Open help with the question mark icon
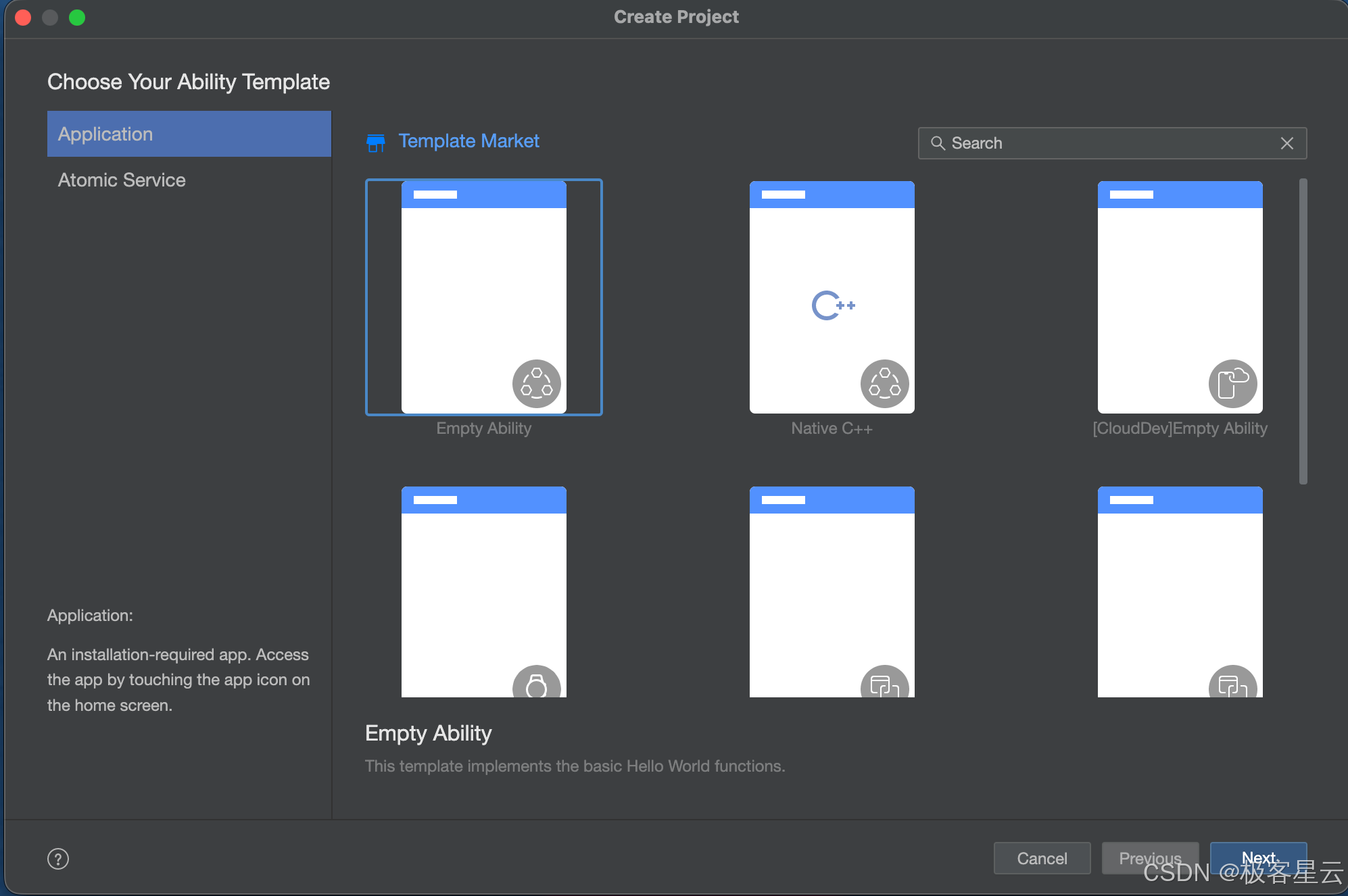The width and height of the screenshot is (1348, 896). pos(58,859)
